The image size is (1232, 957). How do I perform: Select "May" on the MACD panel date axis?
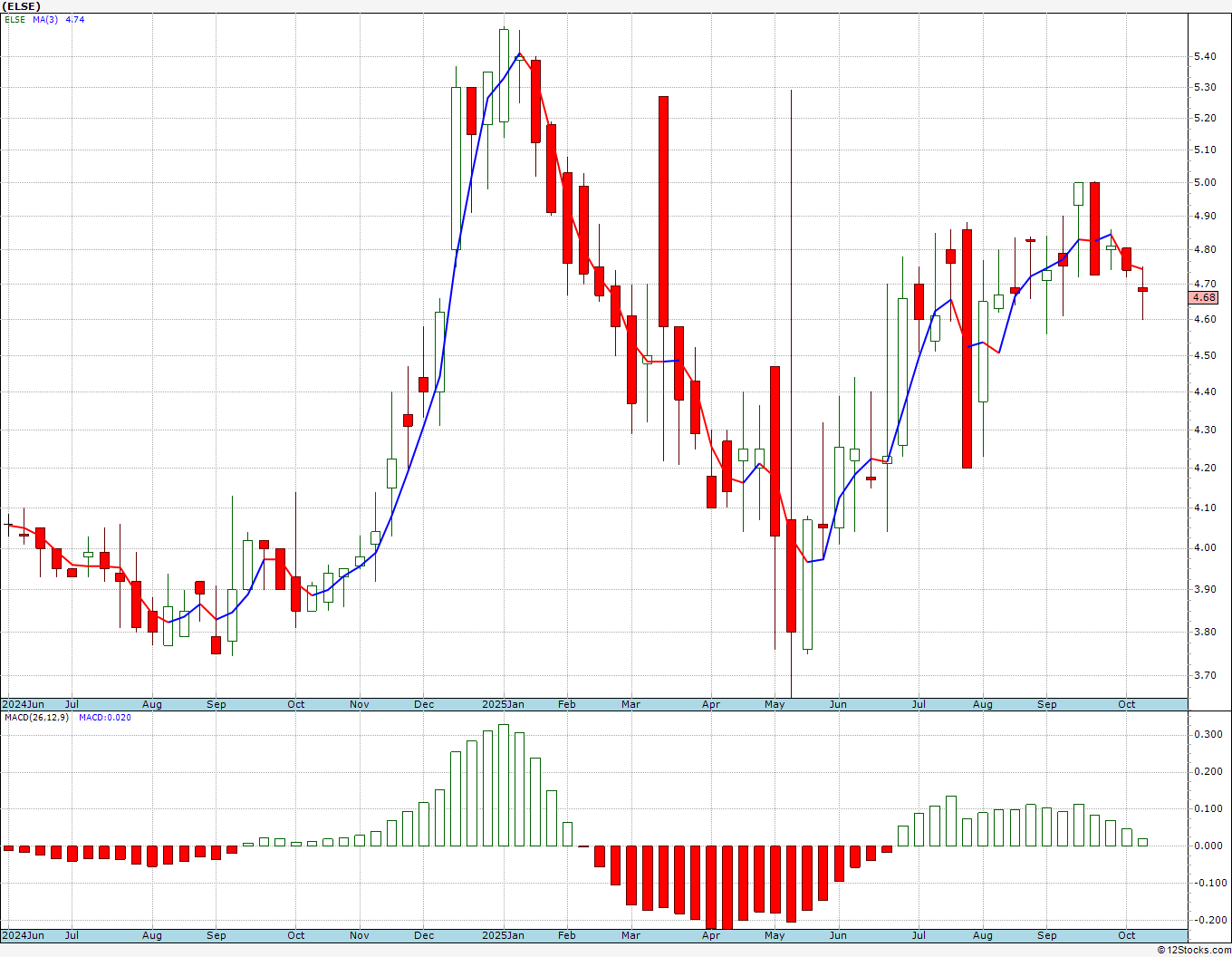pos(775,935)
